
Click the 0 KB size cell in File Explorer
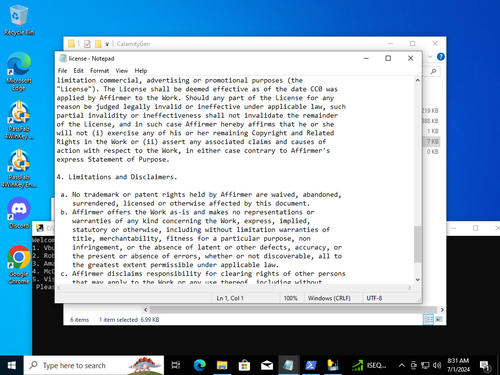point(433,152)
